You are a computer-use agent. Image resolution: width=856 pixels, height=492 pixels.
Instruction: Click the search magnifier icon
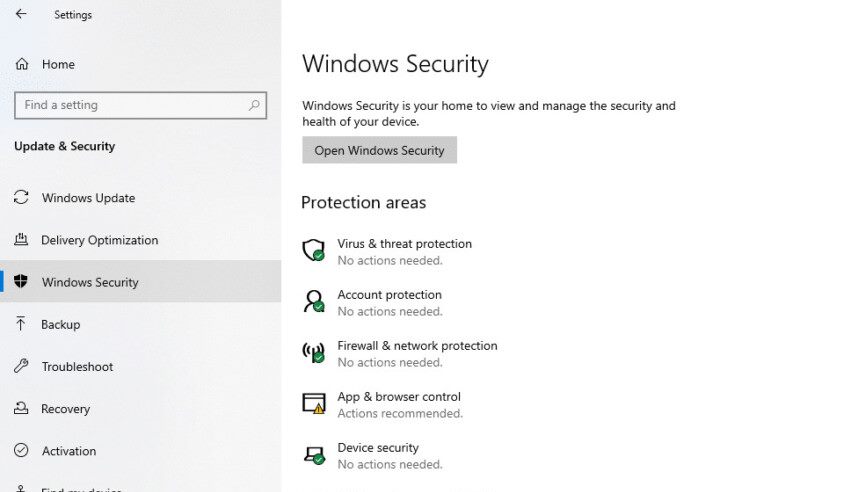click(254, 105)
